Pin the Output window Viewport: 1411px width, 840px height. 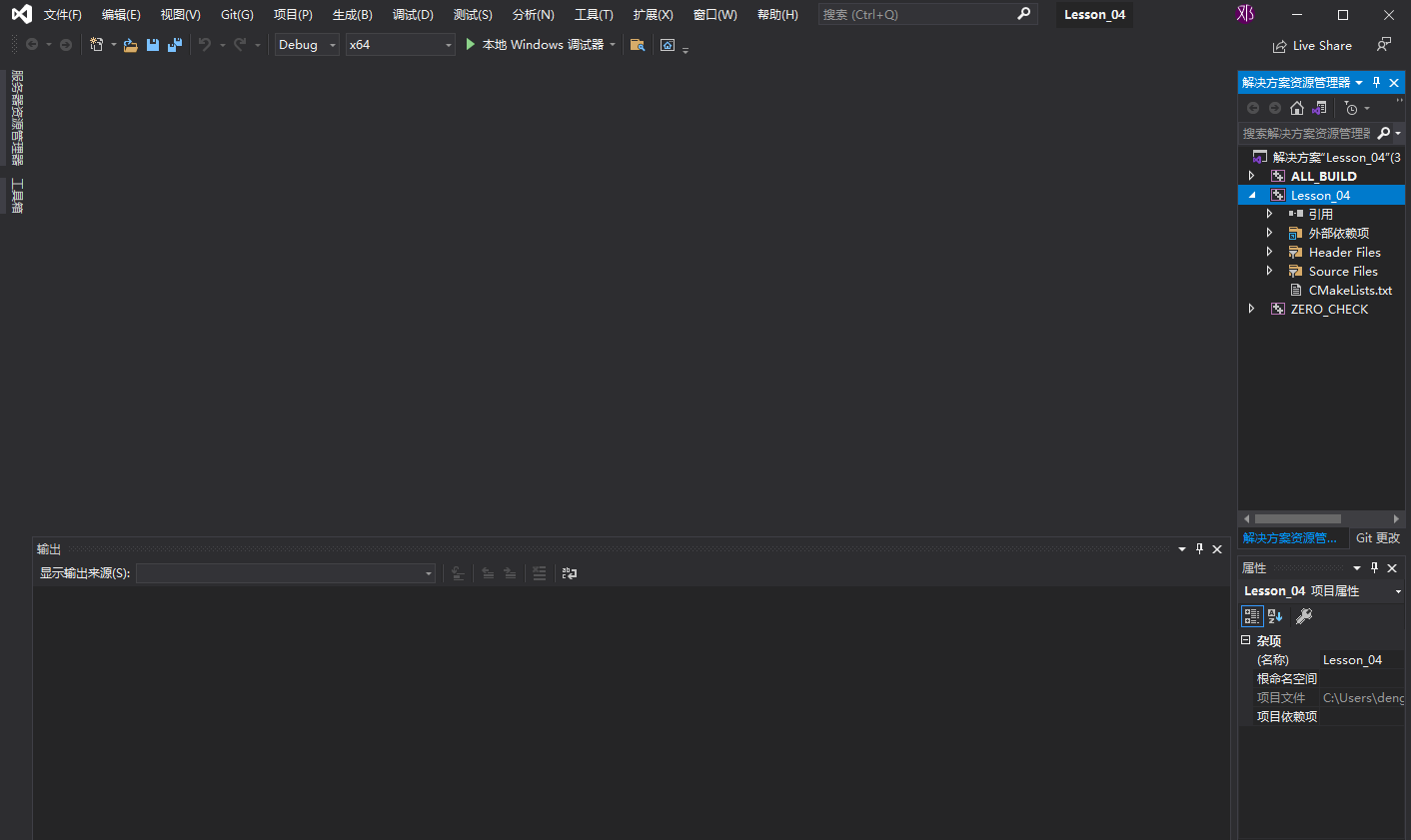[x=1199, y=548]
